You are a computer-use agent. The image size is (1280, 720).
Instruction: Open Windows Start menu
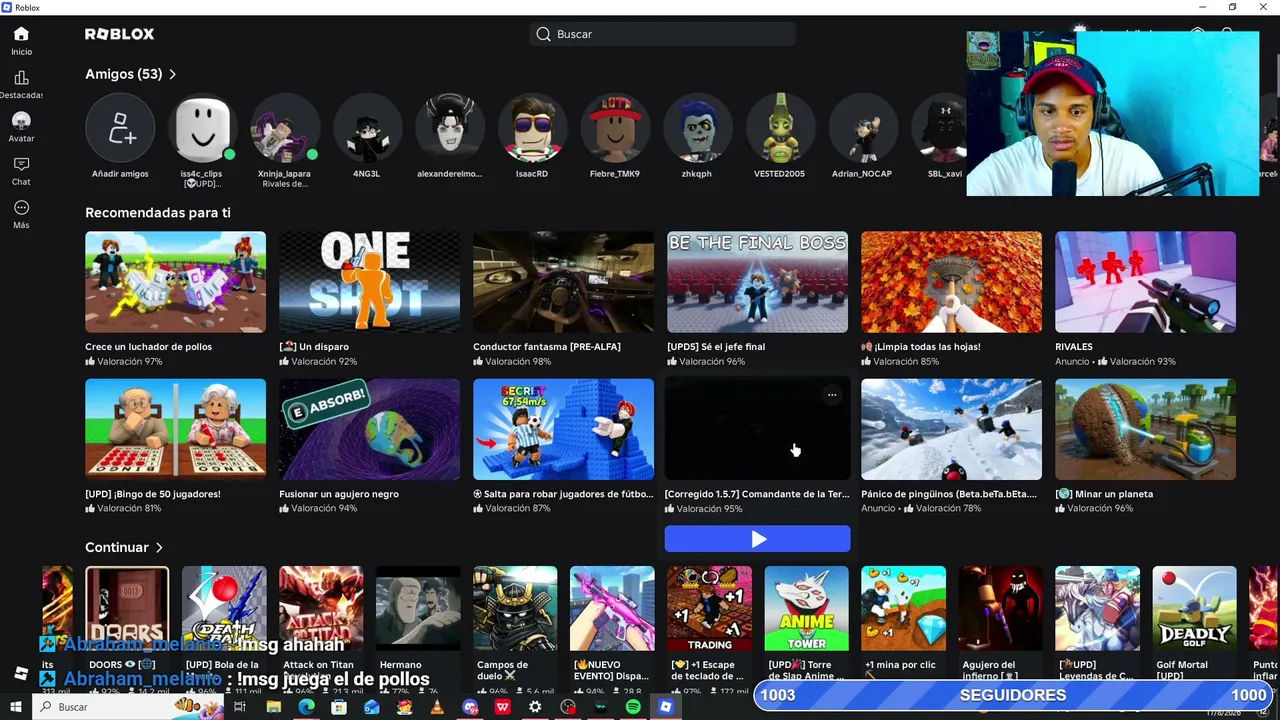click(17, 707)
